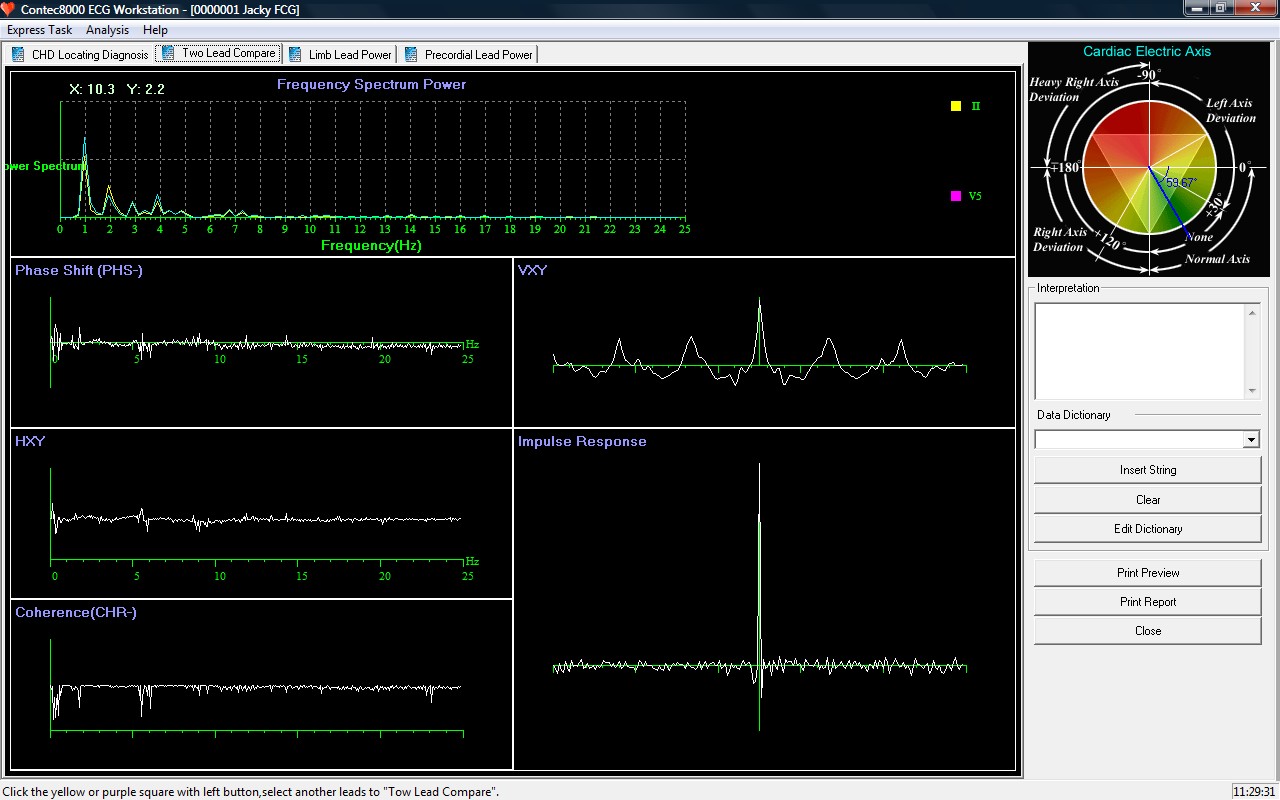Switch to the Limb Lead Power tab

point(349,54)
